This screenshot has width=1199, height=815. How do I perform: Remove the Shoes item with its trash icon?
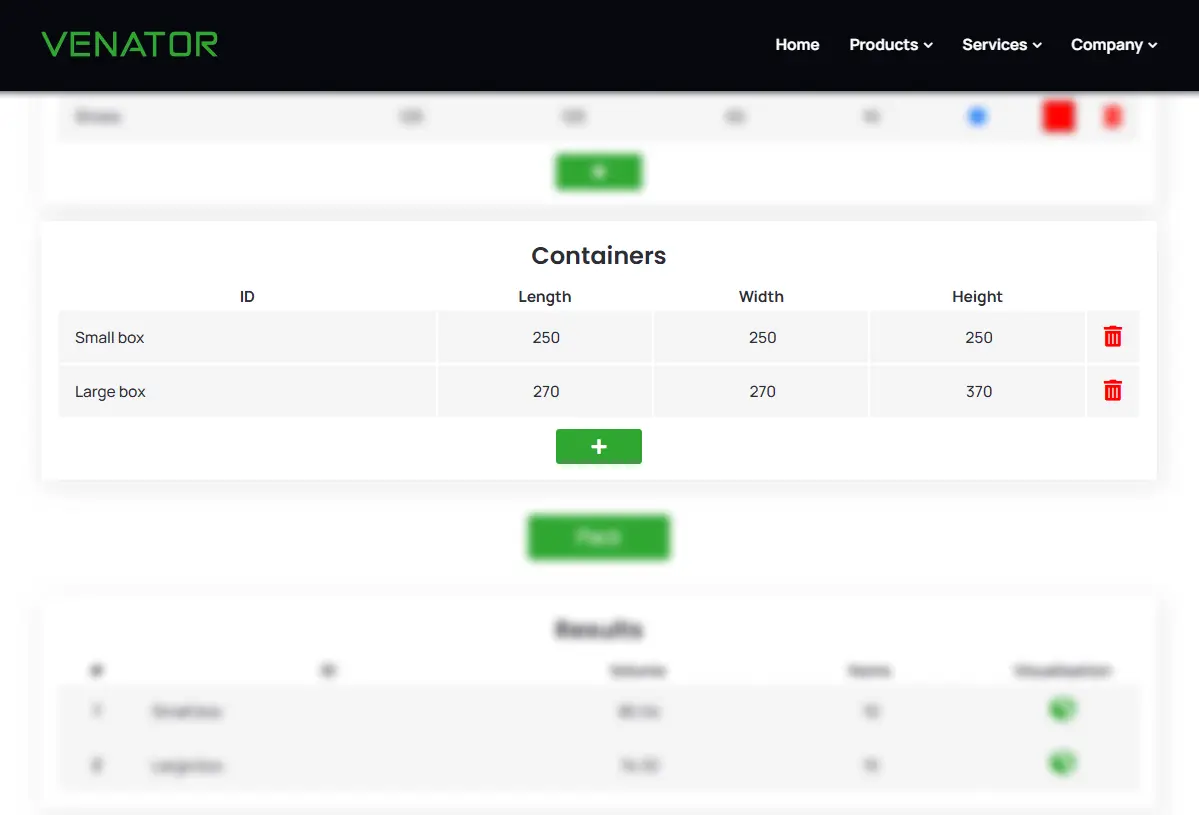pos(1112,116)
